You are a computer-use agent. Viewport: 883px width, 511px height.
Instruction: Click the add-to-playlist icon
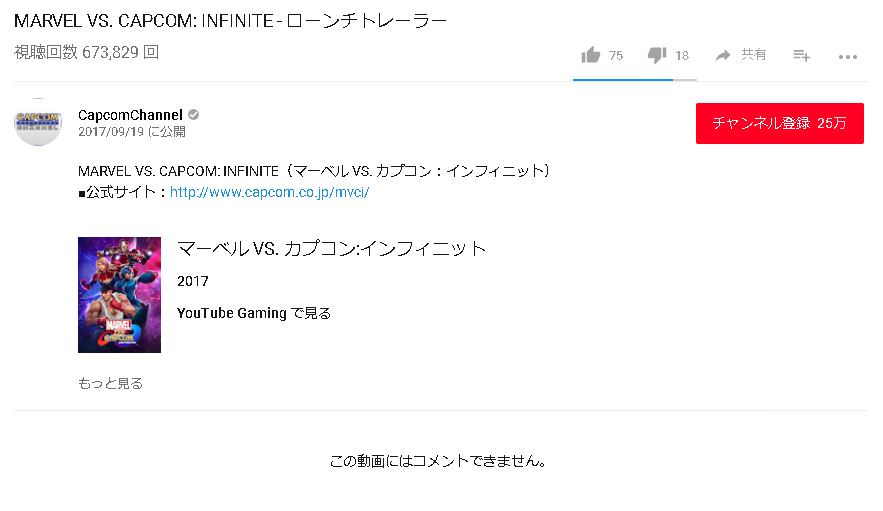[801, 55]
